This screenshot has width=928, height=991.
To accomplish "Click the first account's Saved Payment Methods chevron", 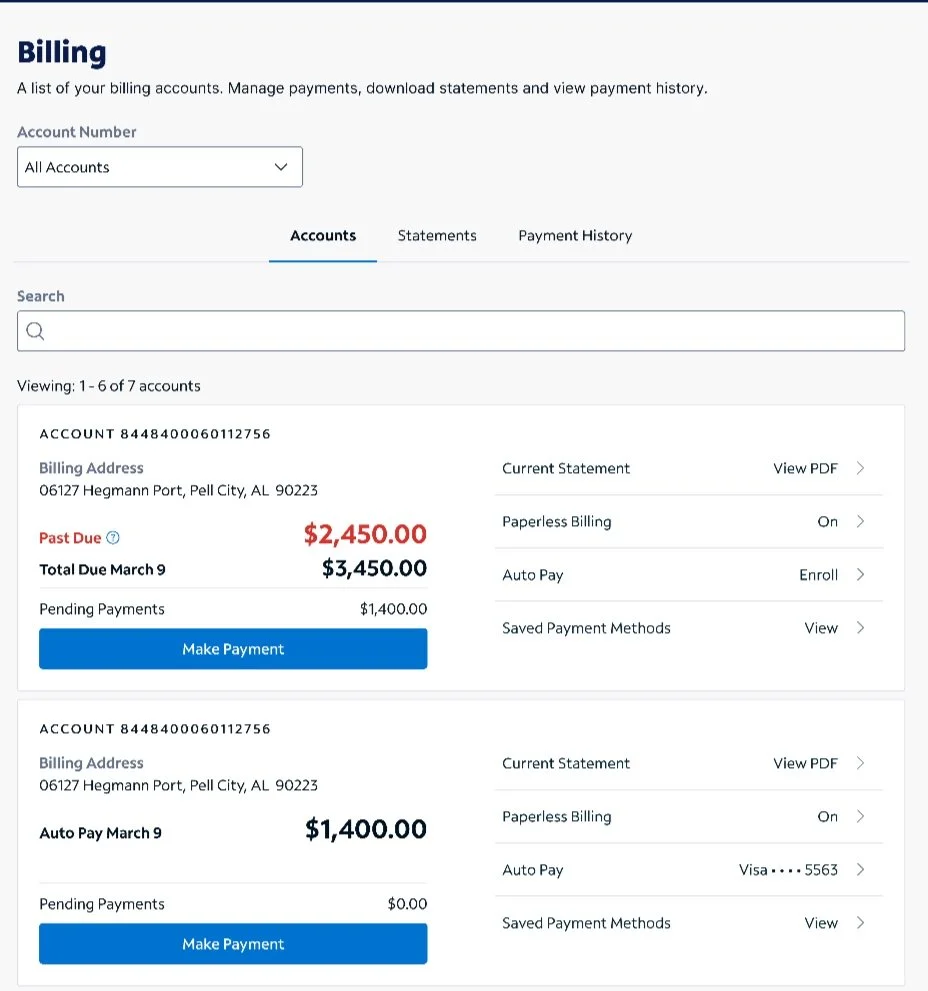I will (860, 628).
